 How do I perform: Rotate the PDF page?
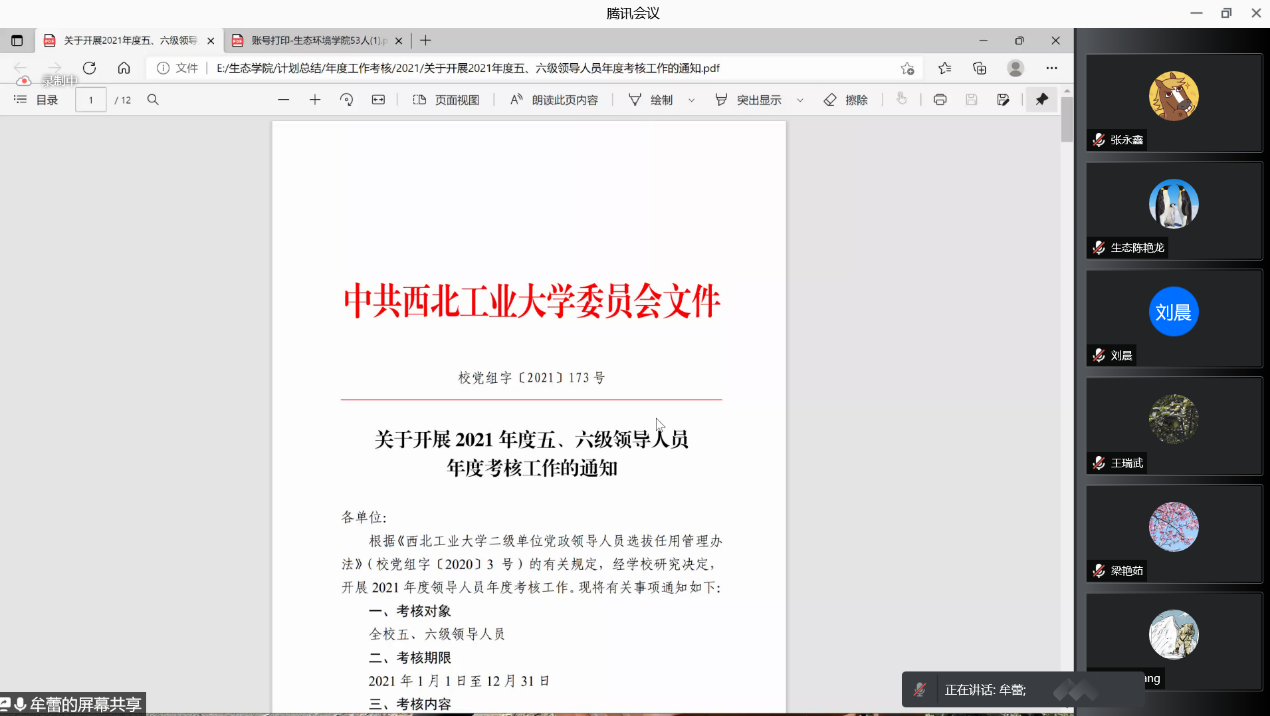coord(347,100)
